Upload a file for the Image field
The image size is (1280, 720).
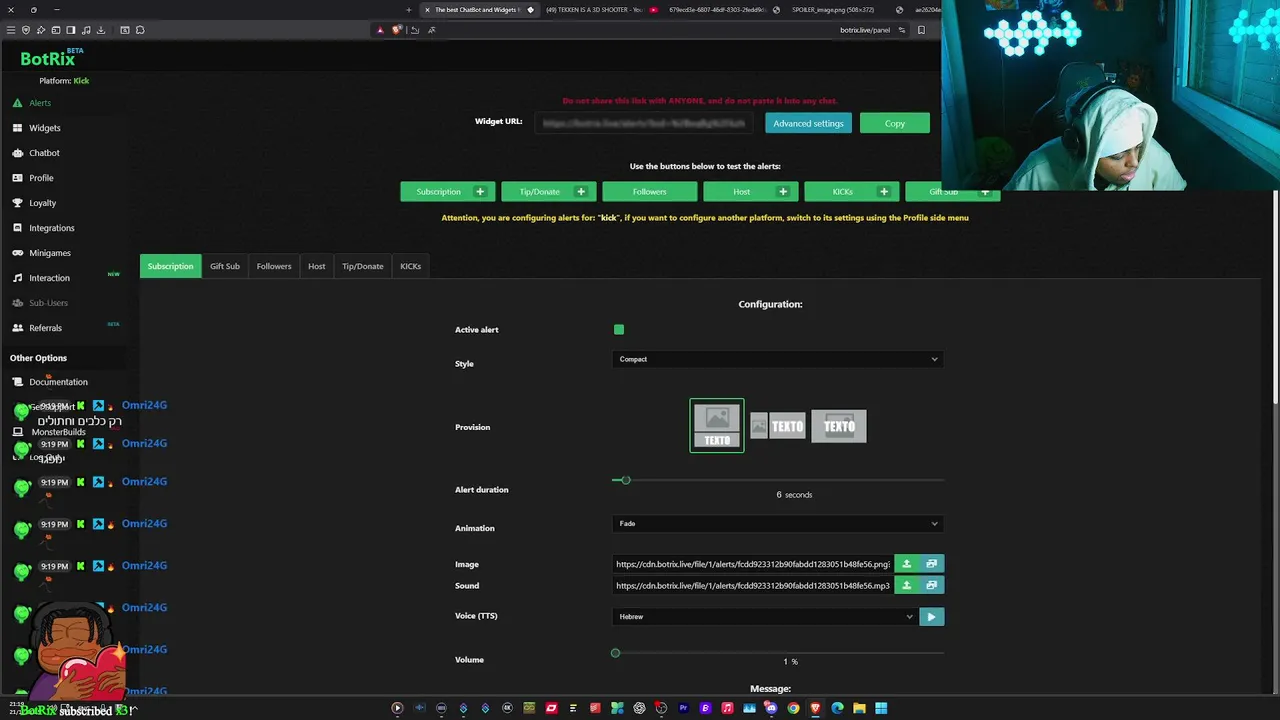point(906,564)
